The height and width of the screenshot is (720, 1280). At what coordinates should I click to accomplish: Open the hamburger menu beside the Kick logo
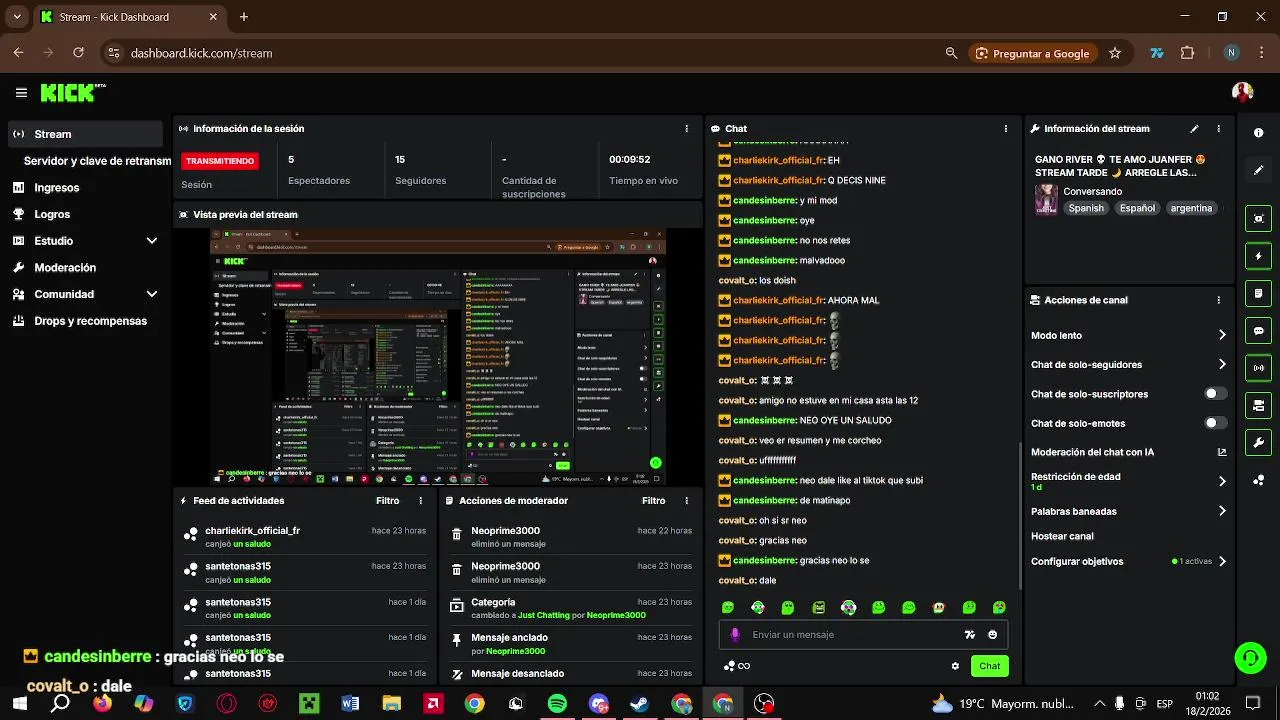(21, 93)
